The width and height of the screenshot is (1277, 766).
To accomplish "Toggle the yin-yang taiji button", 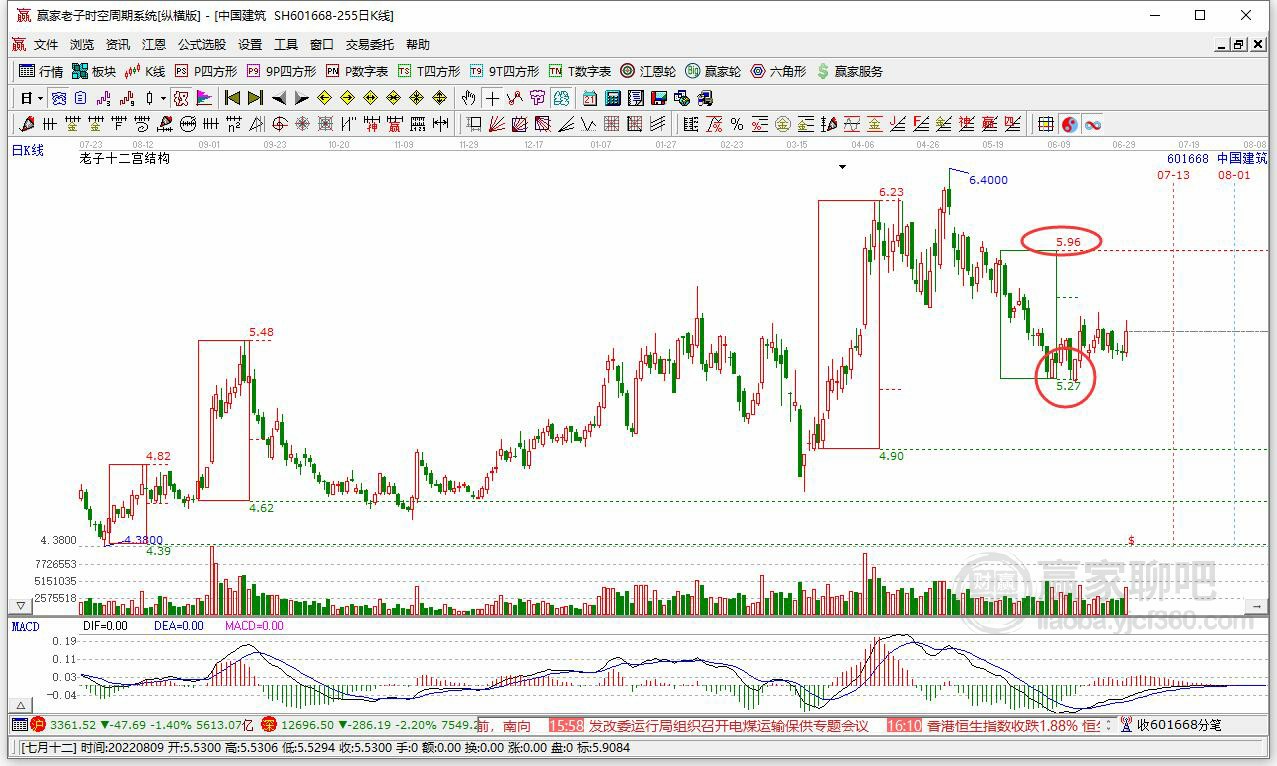I will [1069, 124].
